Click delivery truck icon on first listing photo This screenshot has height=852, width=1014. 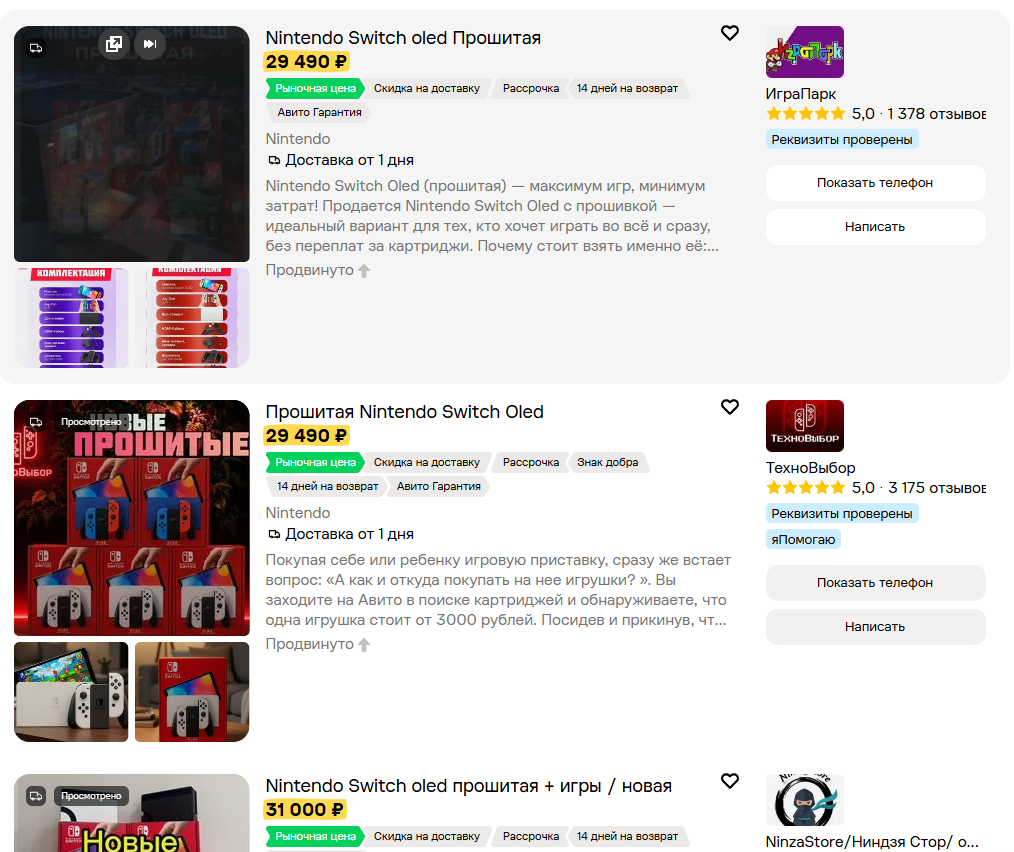pos(36,48)
